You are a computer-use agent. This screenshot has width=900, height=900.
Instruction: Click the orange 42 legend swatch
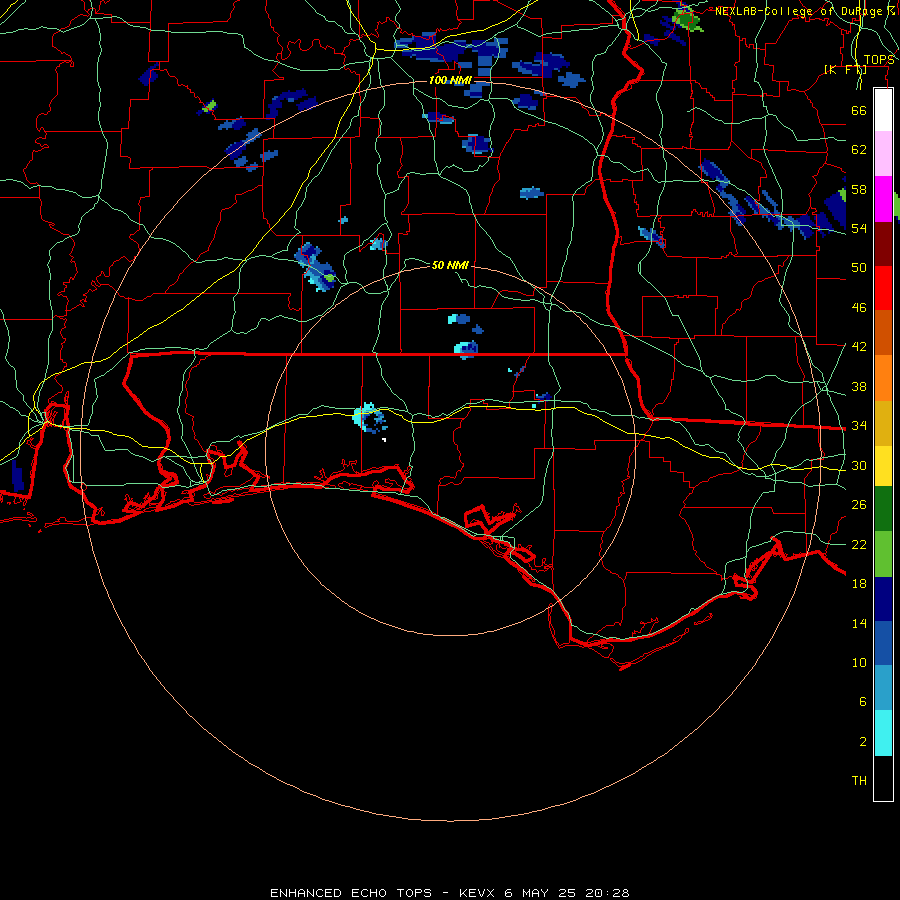[x=883, y=378]
